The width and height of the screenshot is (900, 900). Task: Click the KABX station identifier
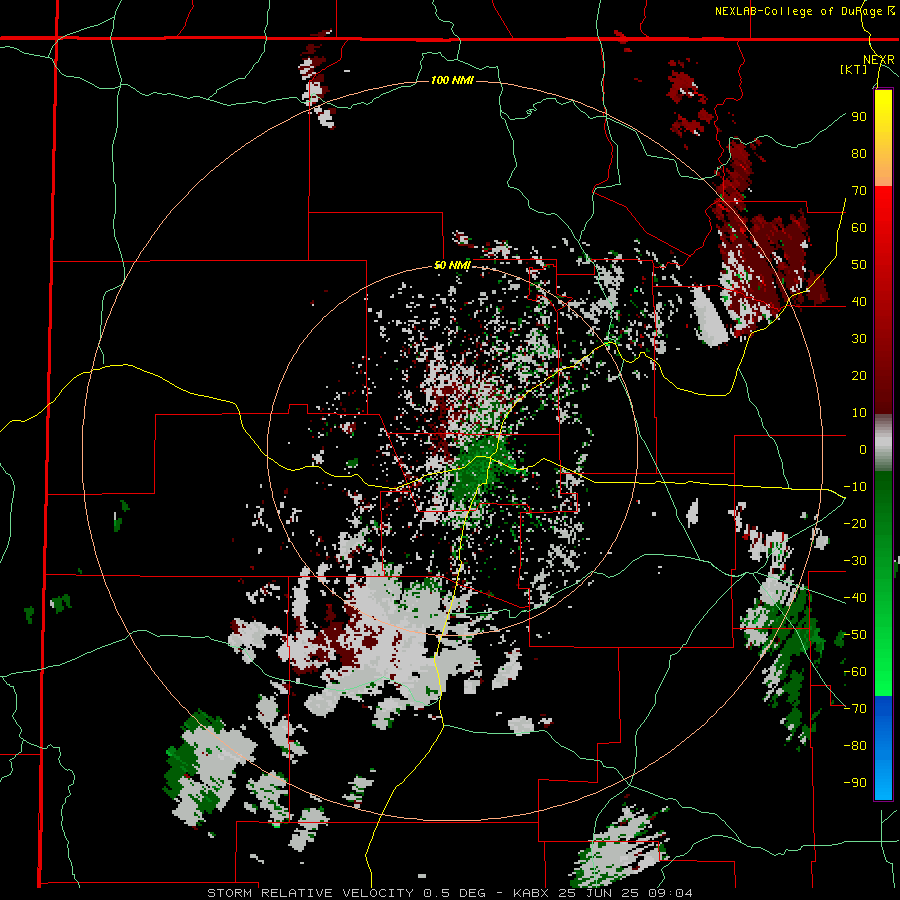tap(533, 893)
